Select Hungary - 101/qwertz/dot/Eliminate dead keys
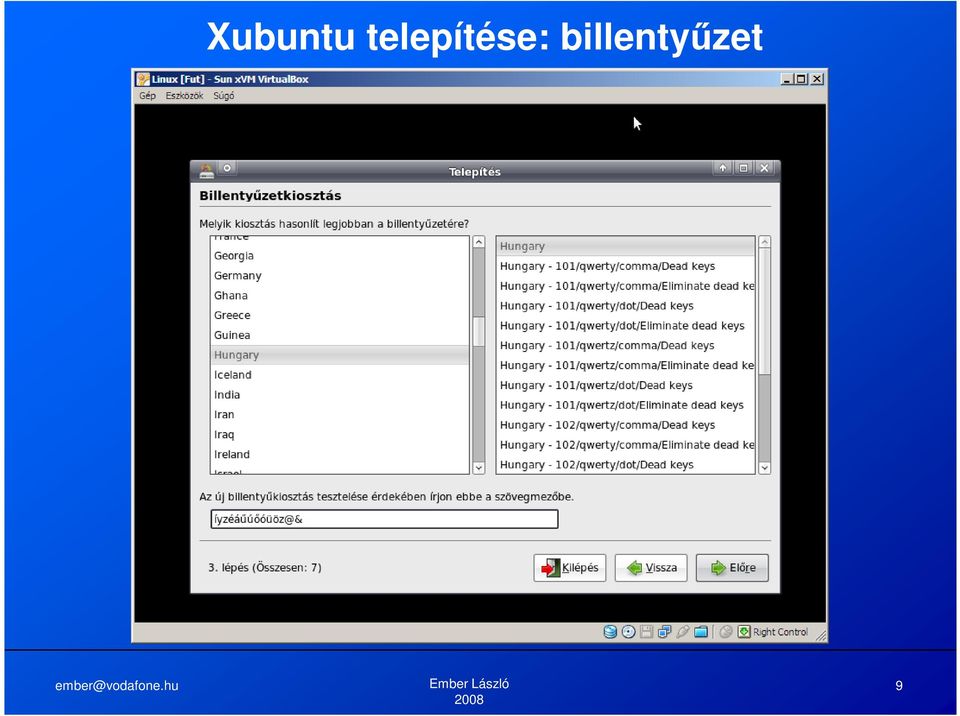The height and width of the screenshot is (716, 960). click(626, 405)
